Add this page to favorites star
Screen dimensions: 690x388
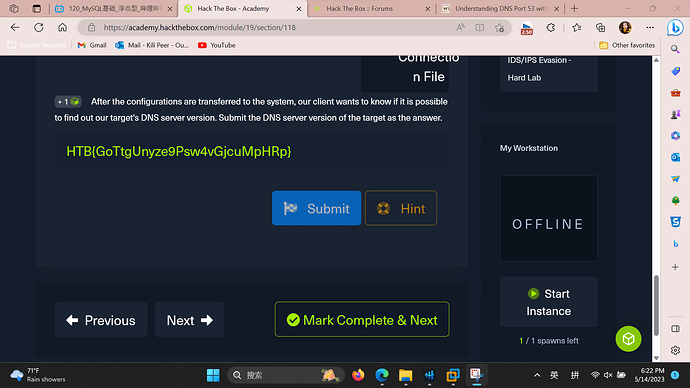499,28
